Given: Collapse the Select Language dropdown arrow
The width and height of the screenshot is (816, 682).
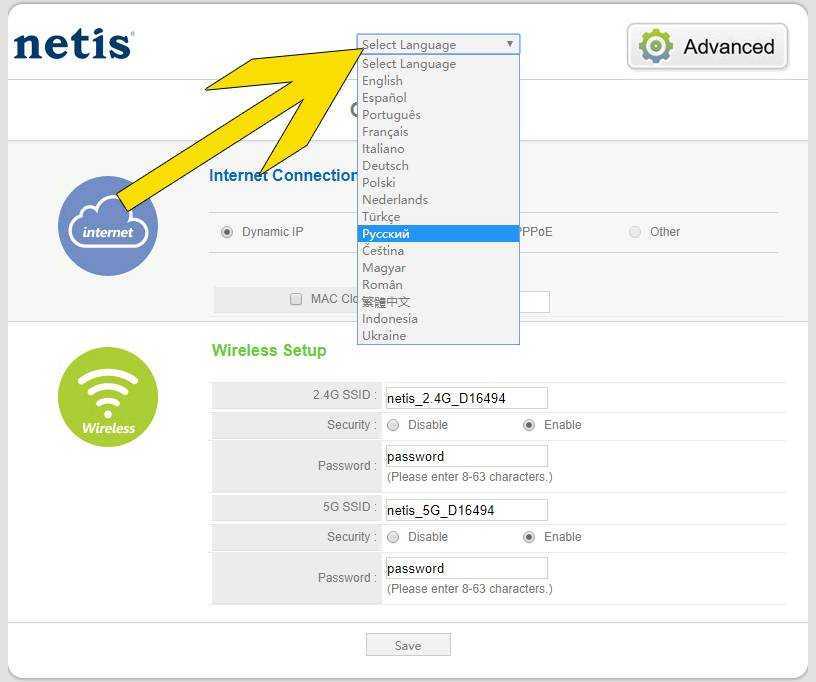Looking at the screenshot, I should 510,44.
